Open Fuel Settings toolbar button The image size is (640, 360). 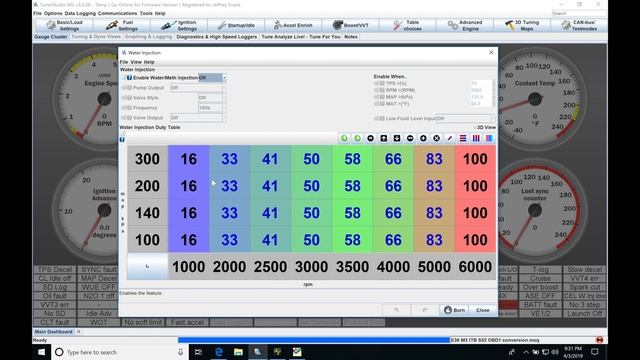[122, 25]
